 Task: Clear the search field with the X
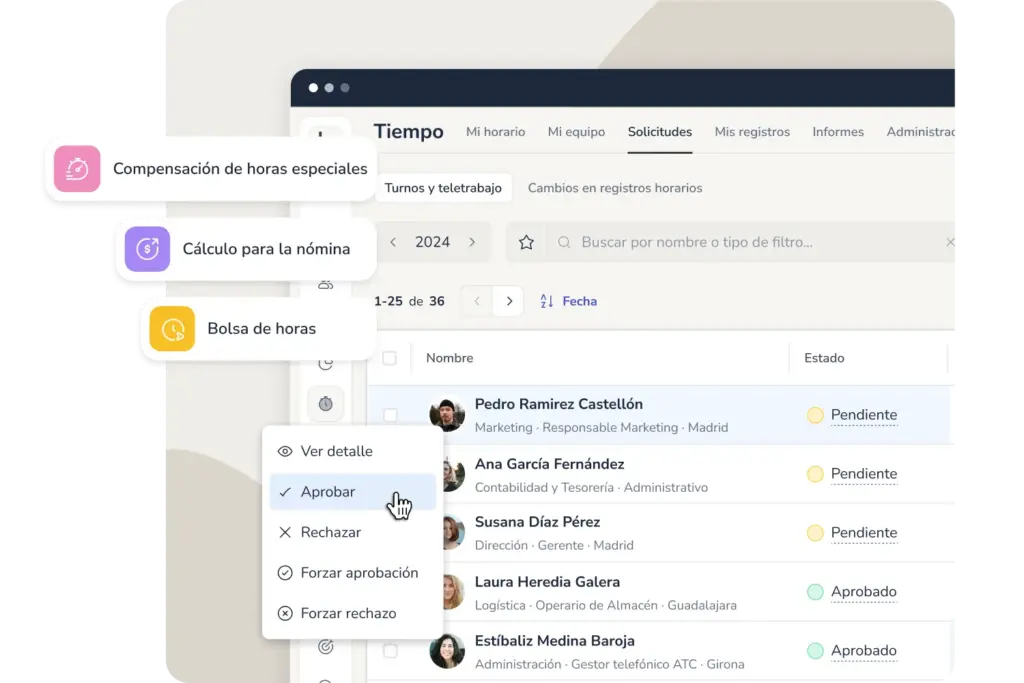950,242
